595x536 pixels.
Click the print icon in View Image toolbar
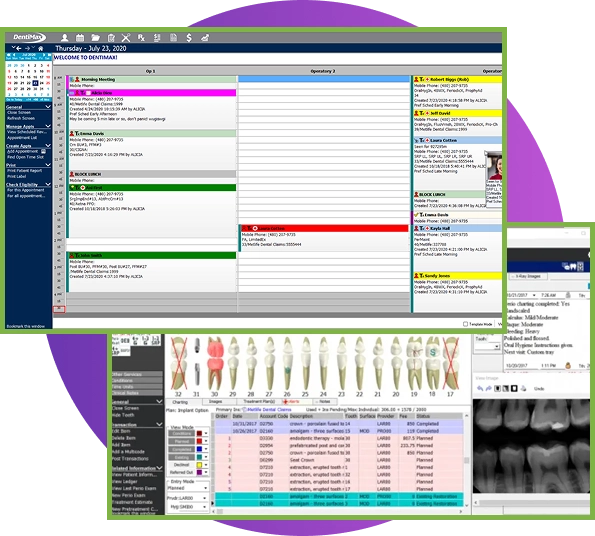tap(523, 388)
